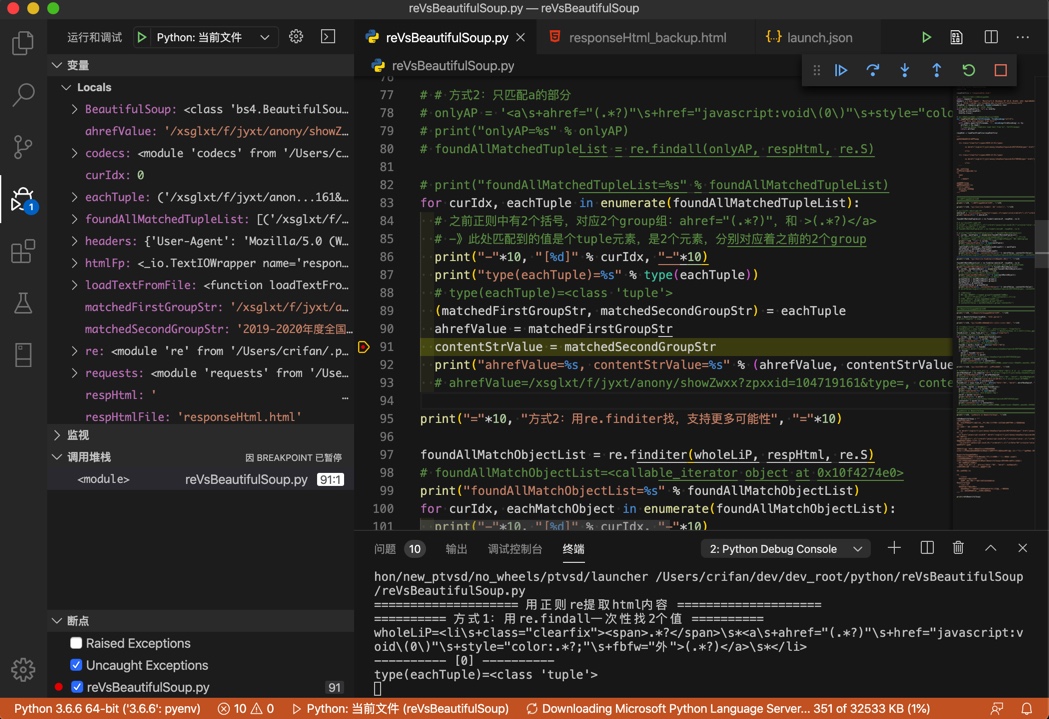Screen dimensions: 1049x719
Task: Restart the debug session
Action: coord(968,70)
